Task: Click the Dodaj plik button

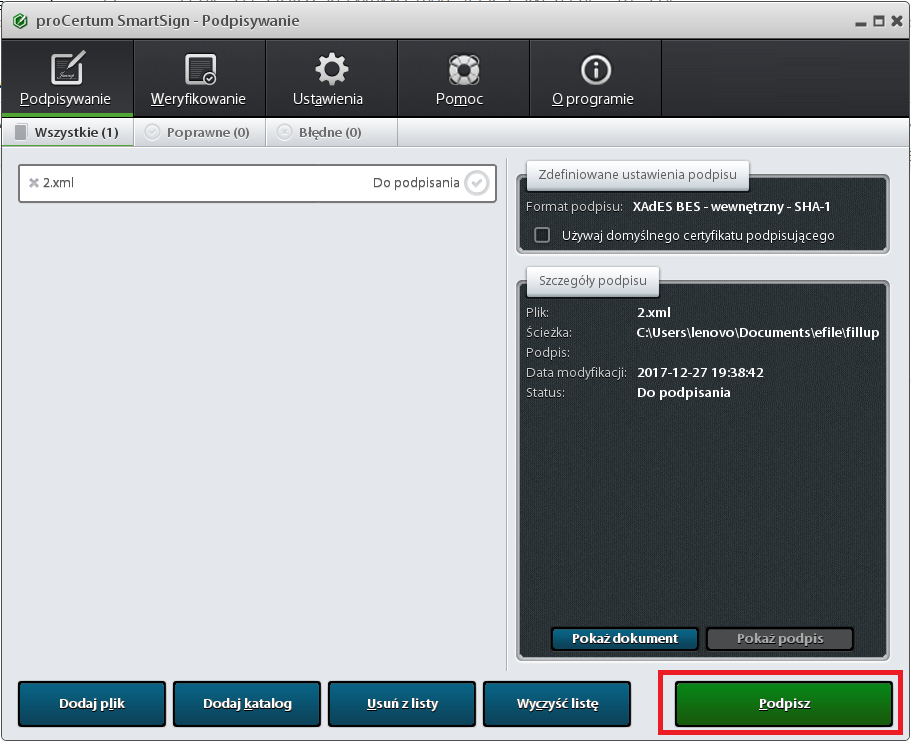Action: pyautogui.click(x=92, y=703)
